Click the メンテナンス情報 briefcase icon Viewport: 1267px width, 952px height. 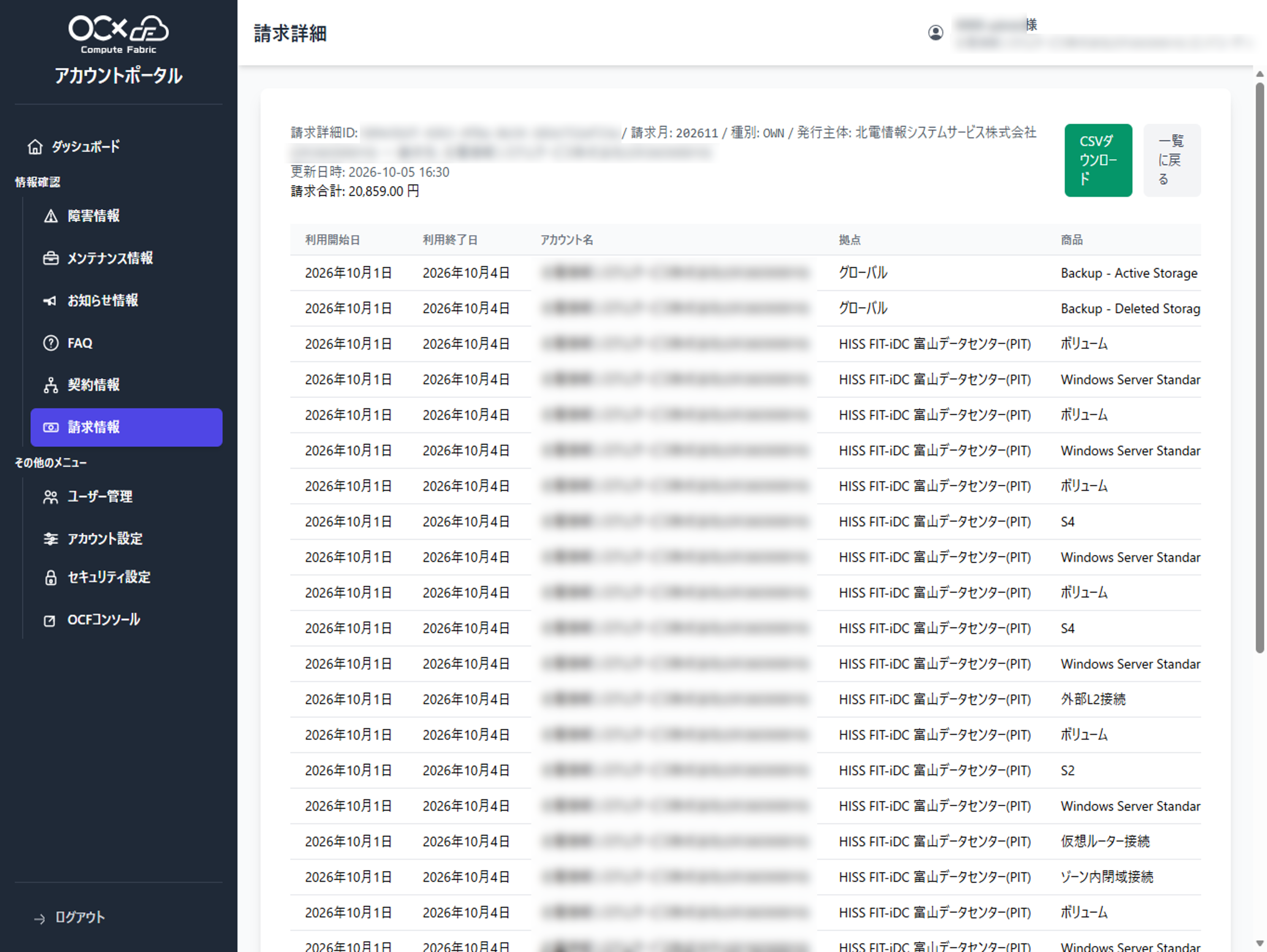point(51,258)
